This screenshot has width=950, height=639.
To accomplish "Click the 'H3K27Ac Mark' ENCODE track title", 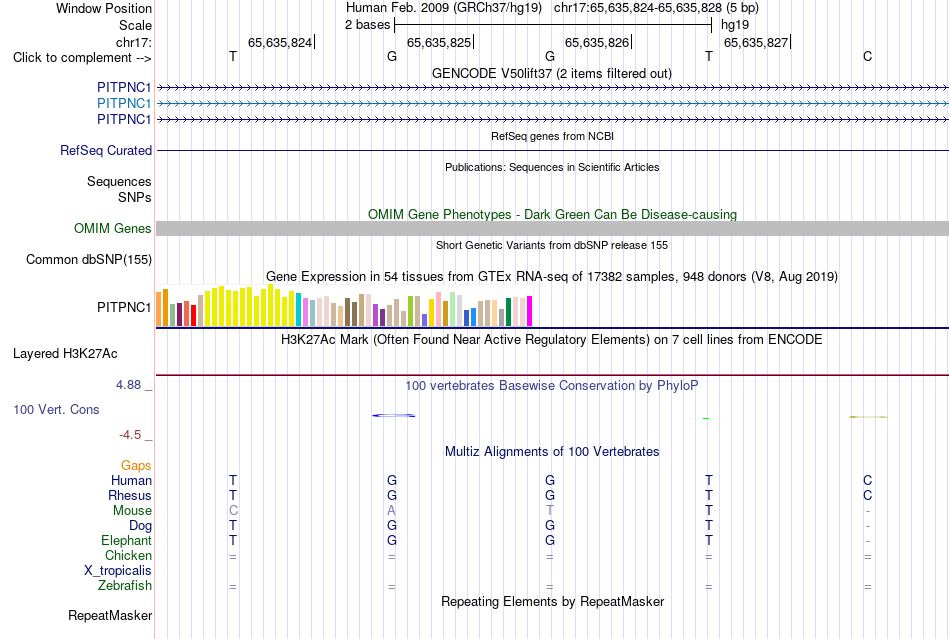I will 551,340.
